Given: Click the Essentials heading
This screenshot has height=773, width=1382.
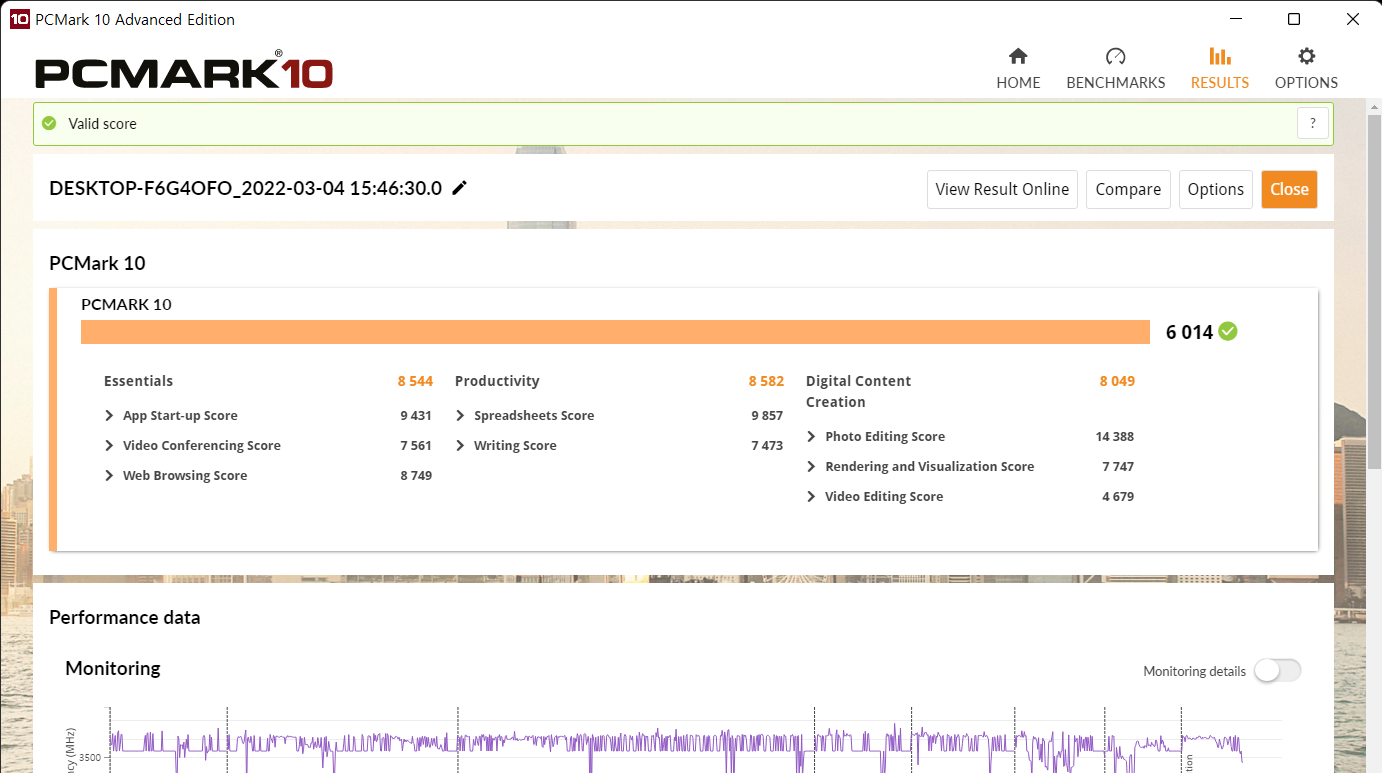Looking at the screenshot, I should [x=138, y=381].
